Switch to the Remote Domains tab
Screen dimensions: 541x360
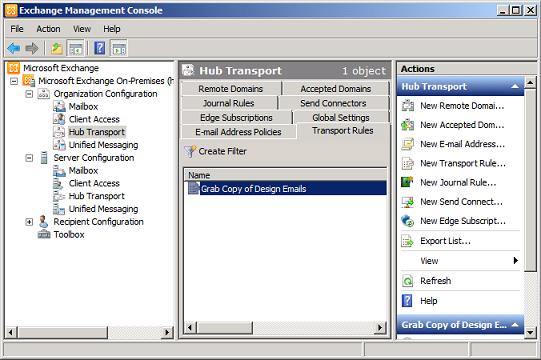tap(231, 89)
